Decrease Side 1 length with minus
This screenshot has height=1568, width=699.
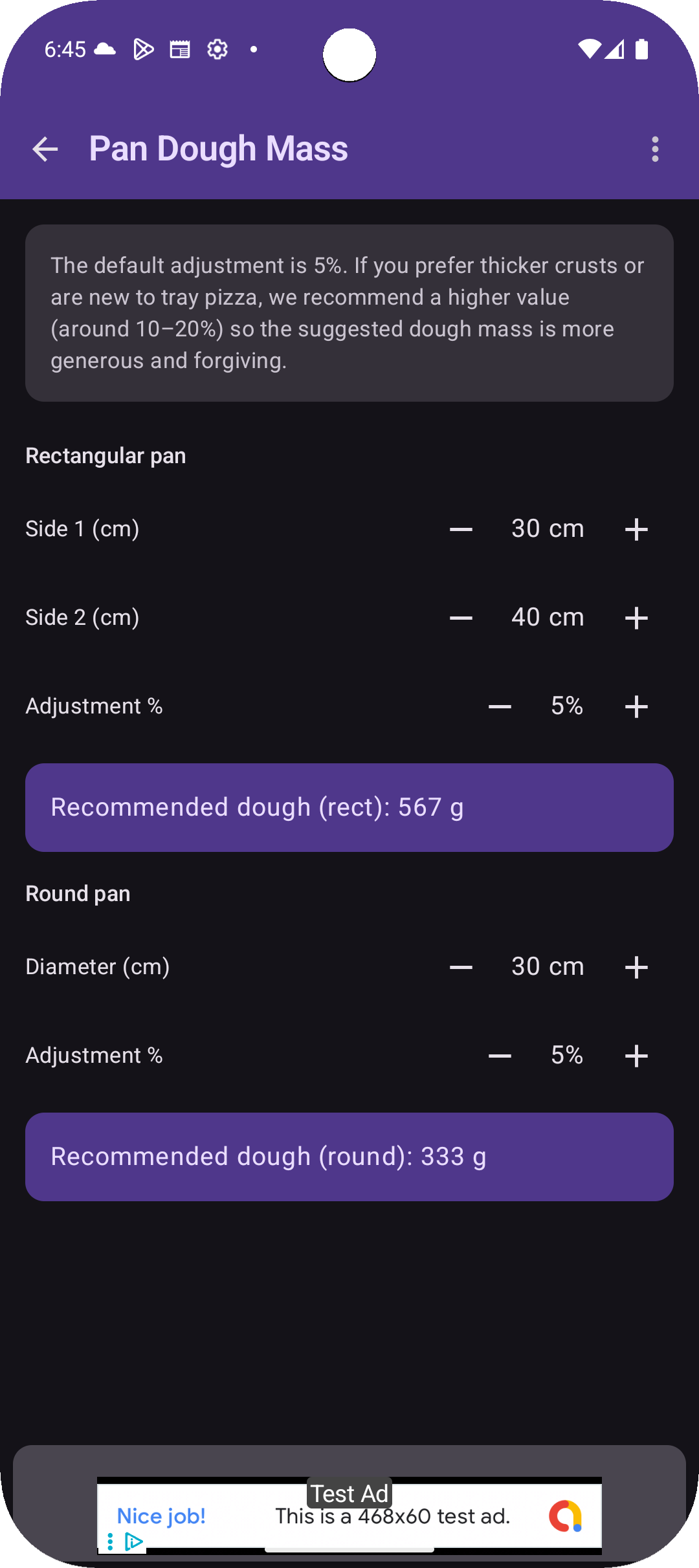(461, 529)
